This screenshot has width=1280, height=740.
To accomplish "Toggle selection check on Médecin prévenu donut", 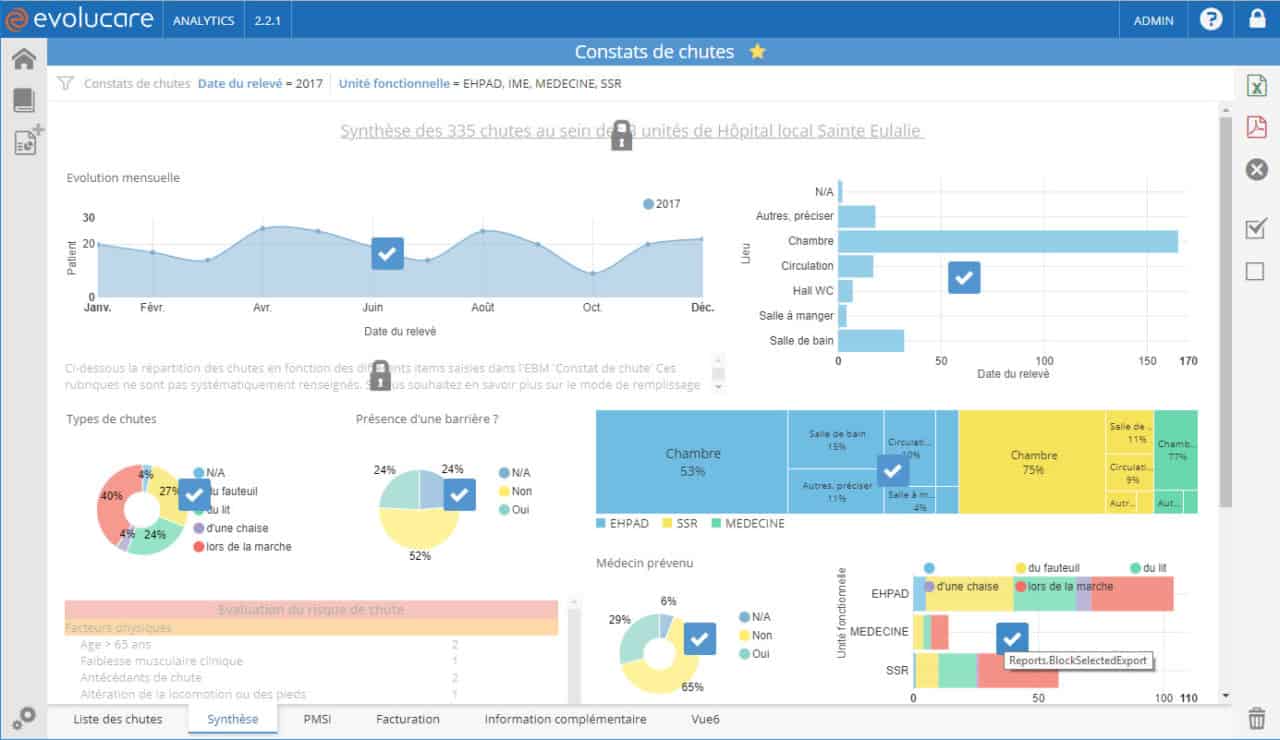I will (x=700, y=638).
